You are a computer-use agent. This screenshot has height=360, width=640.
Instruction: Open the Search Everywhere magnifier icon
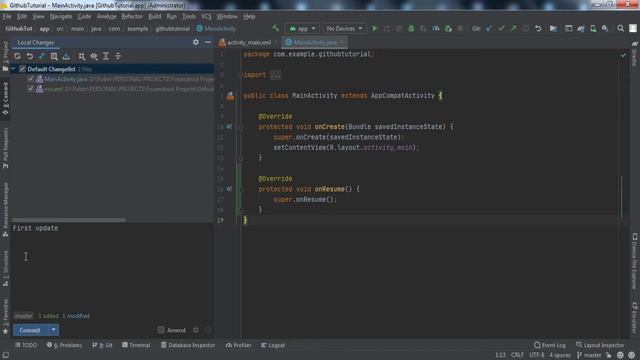620,29
